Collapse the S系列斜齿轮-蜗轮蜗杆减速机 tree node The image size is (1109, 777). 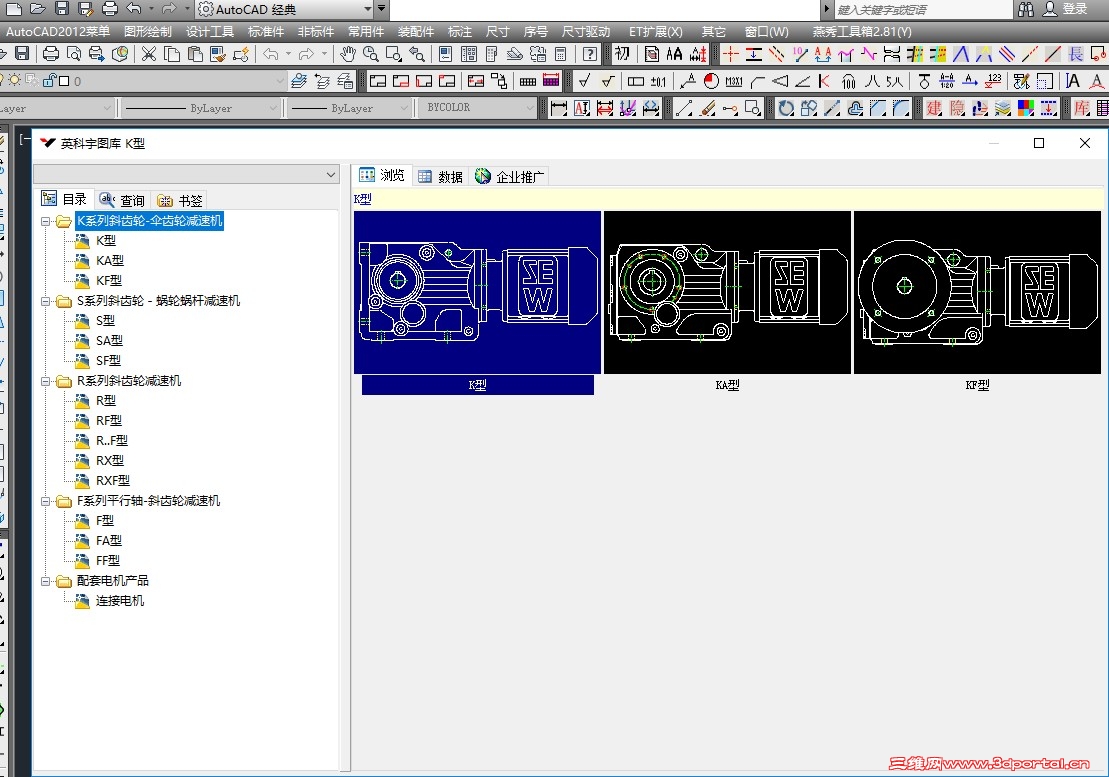[x=46, y=301]
